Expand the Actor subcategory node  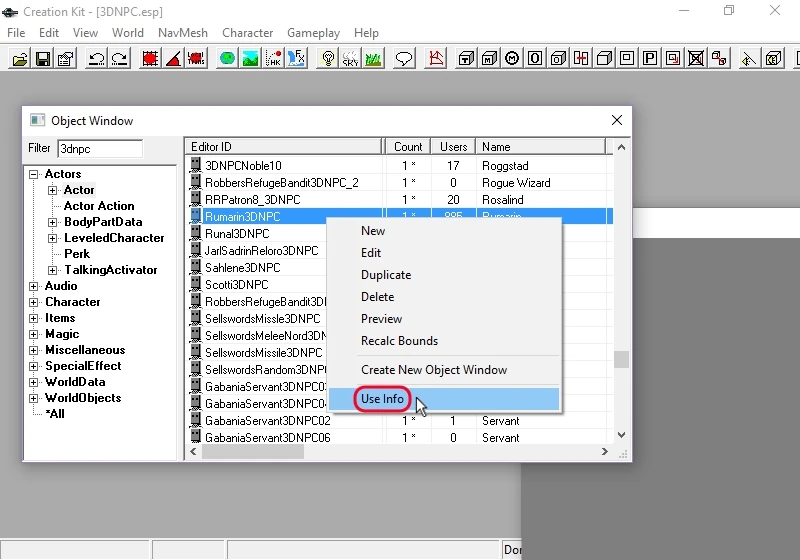tap(53, 190)
